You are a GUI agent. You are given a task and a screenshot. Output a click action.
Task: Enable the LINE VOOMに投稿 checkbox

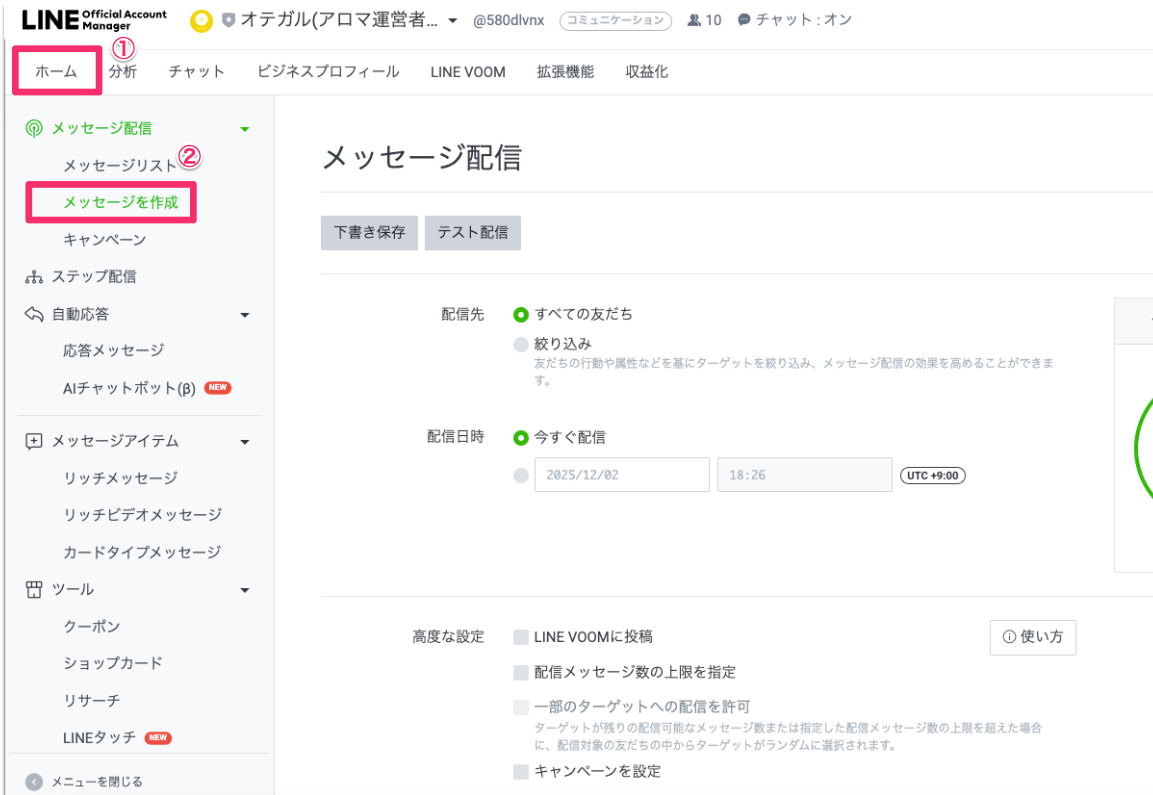pos(520,637)
